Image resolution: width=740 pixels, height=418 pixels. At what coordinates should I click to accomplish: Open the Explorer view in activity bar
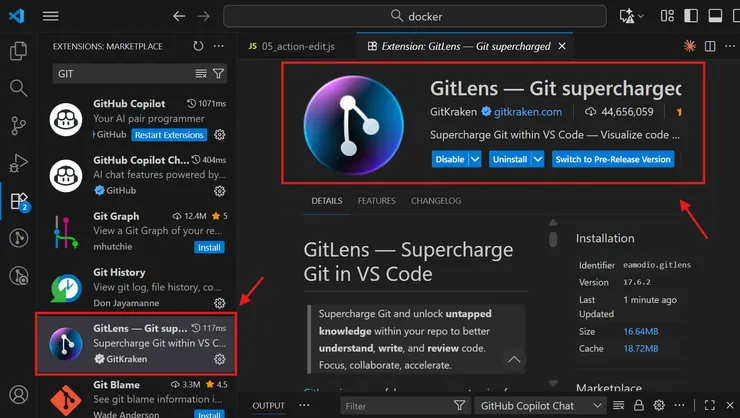(18, 51)
